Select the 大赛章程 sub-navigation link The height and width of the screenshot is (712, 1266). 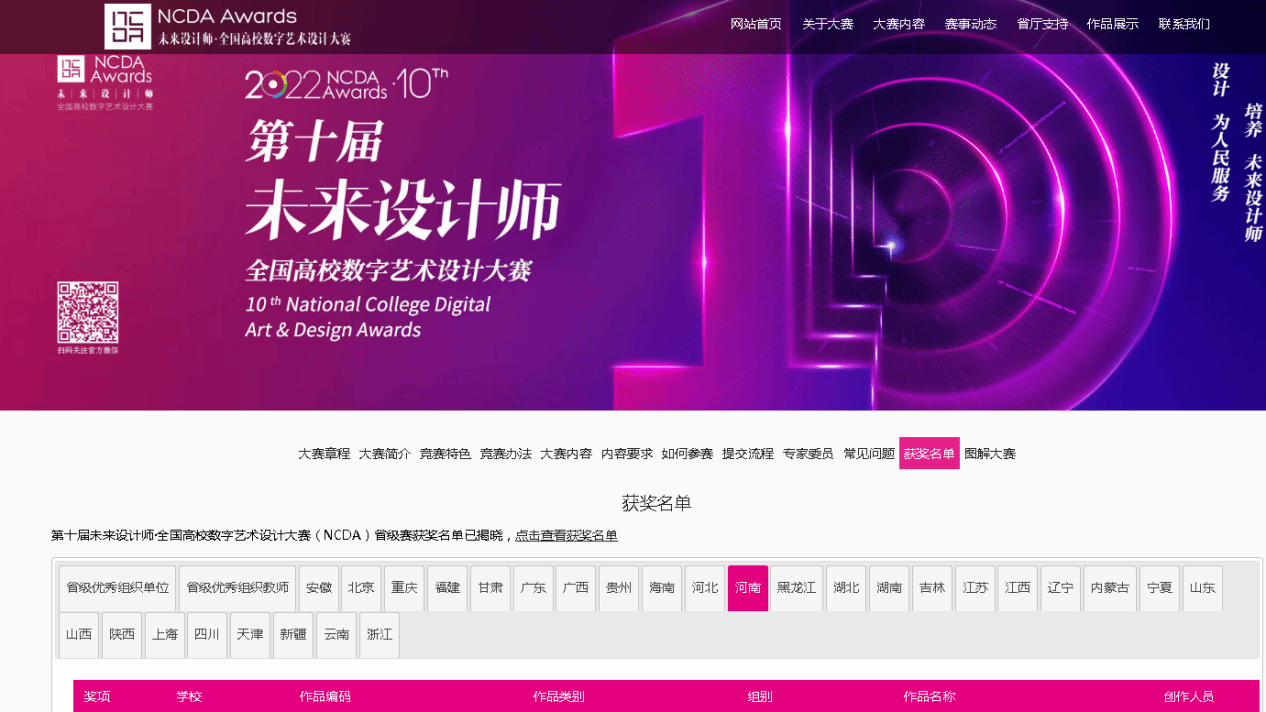(x=324, y=454)
